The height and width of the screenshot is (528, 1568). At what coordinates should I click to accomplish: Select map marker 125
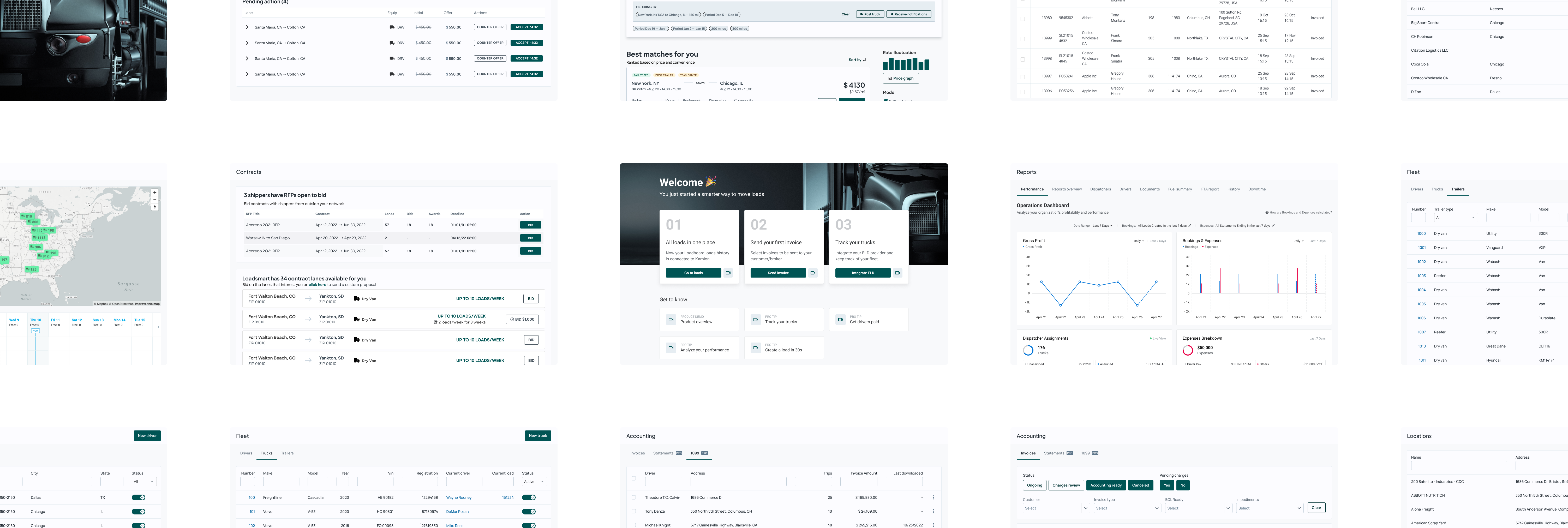point(32,269)
